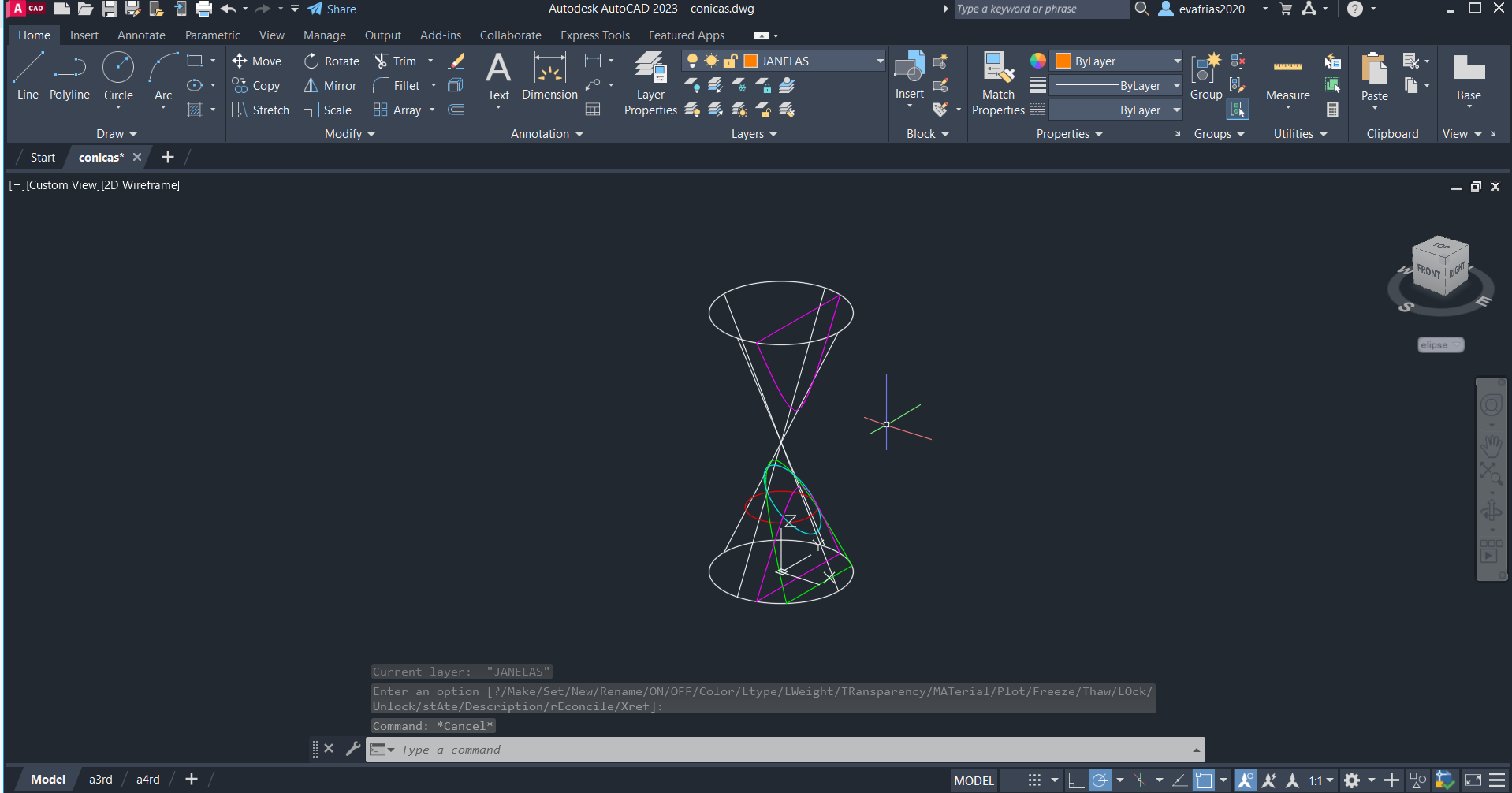Click the Mirror tool
This screenshot has width=1512, height=793.
(x=330, y=86)
